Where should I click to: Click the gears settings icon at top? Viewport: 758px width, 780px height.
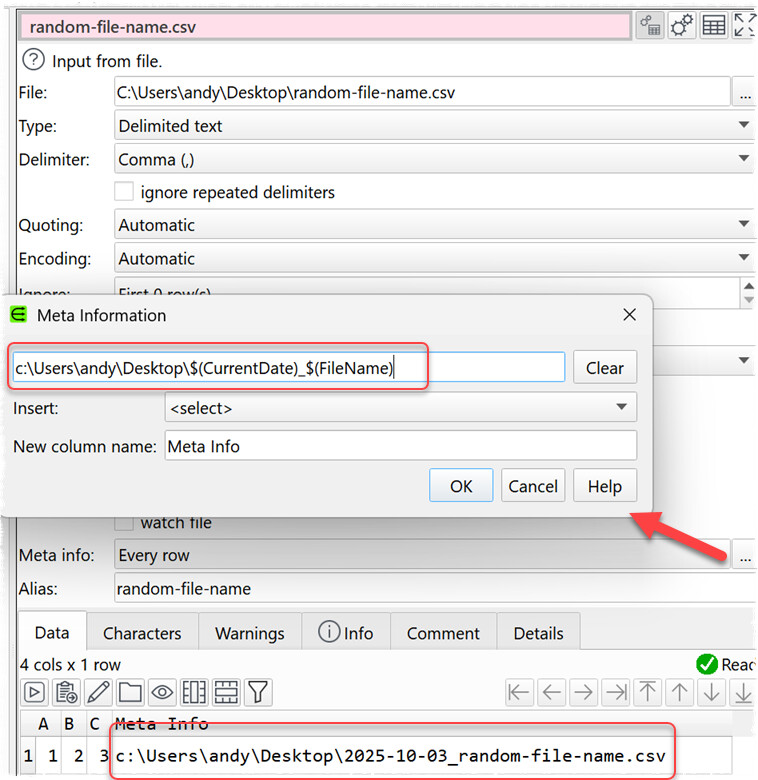pos(682,26)
